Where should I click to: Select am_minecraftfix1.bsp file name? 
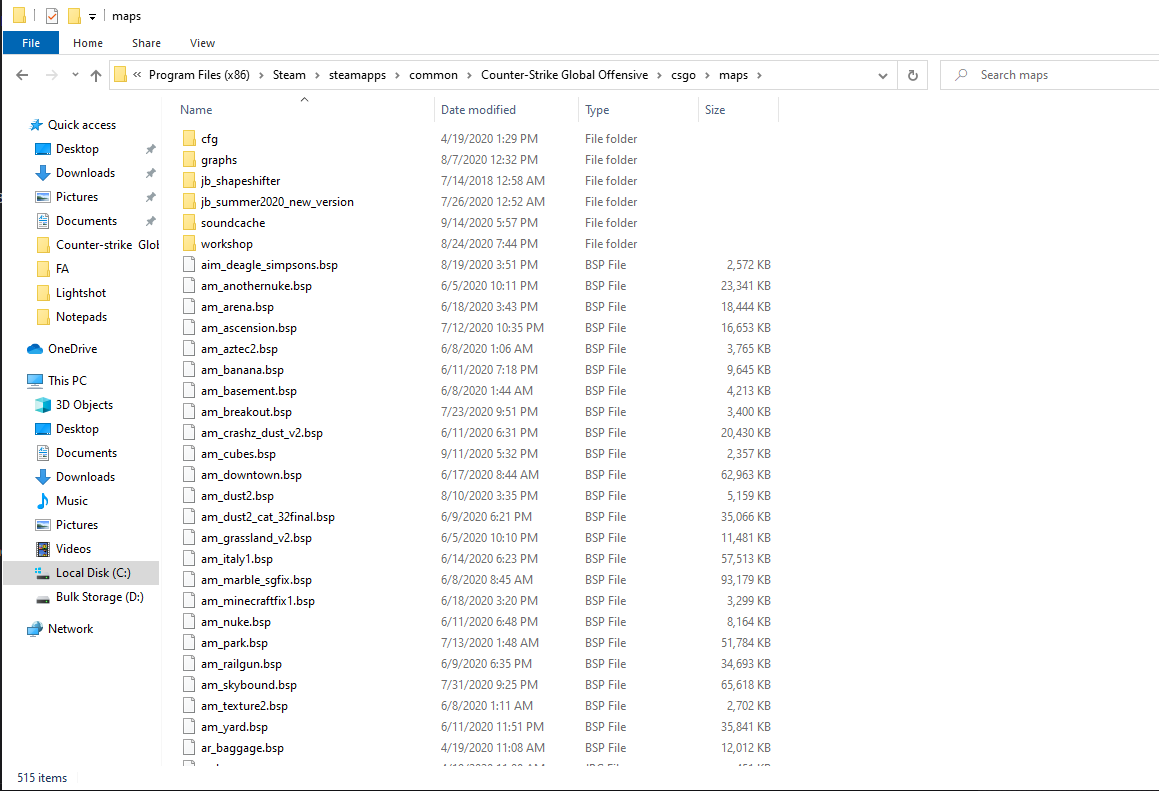coord(258,601)
